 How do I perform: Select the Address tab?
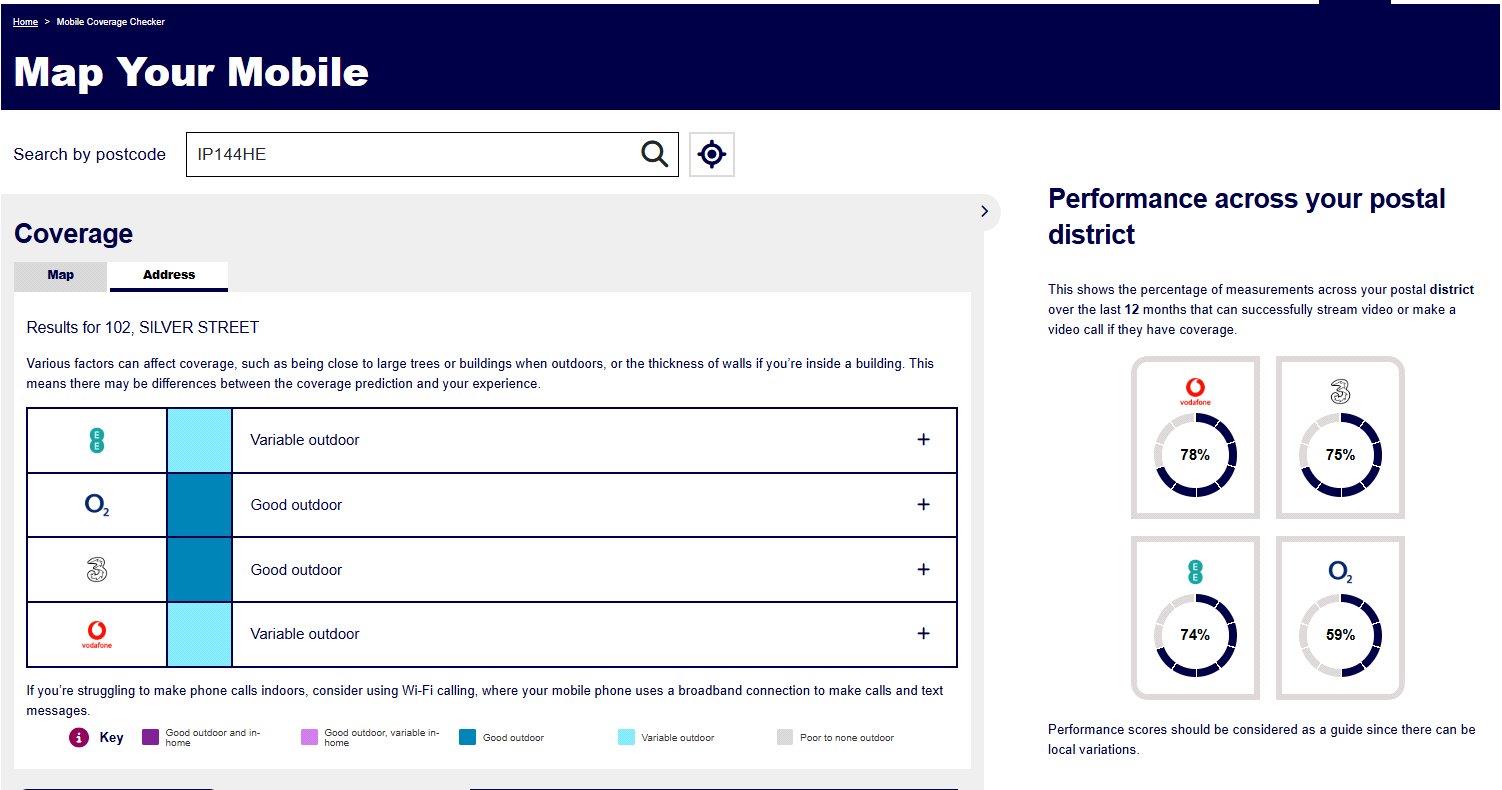[x=169, y=276]
